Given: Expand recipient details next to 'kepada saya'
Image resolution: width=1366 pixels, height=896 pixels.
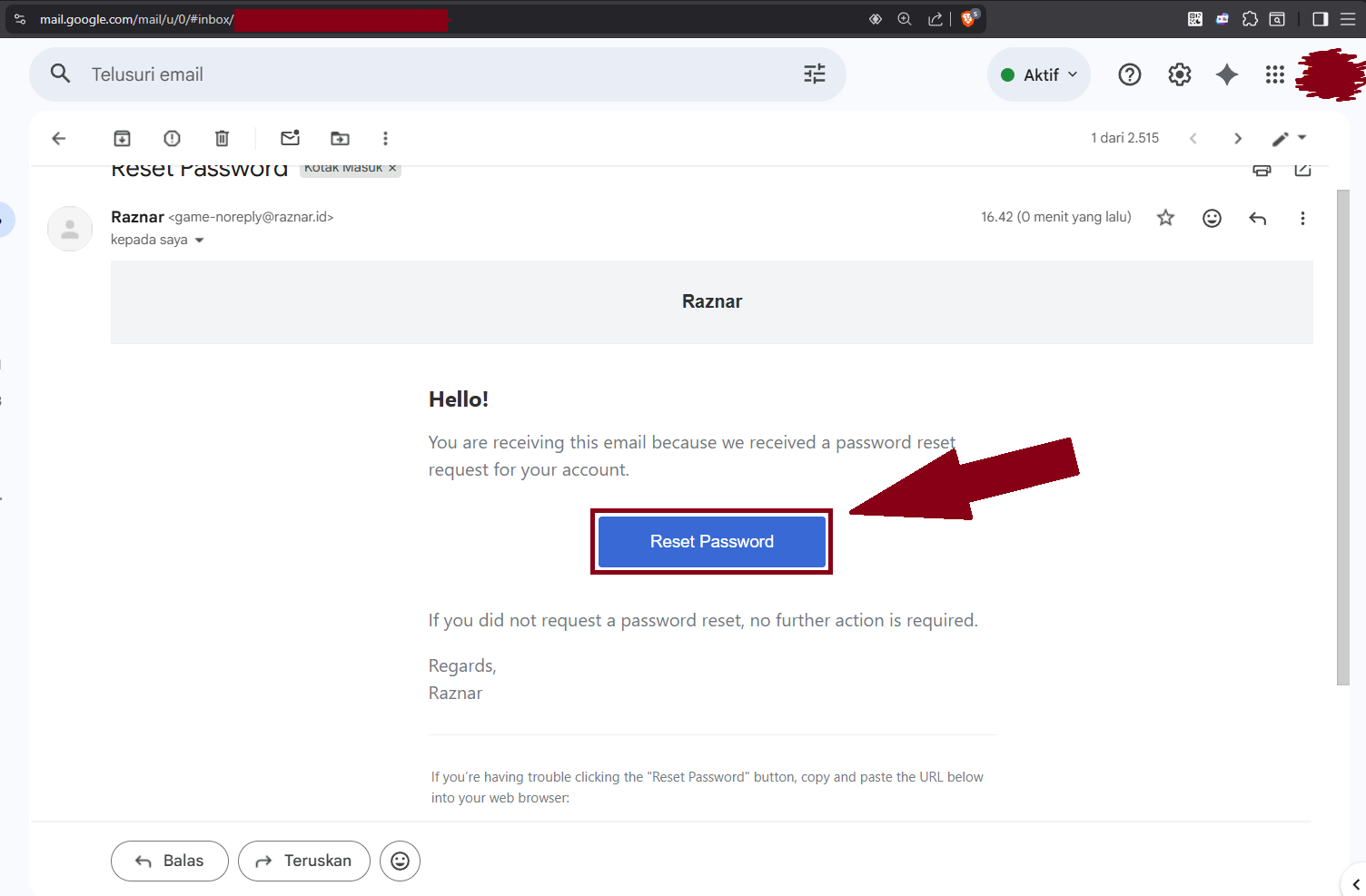Looking at the screenshot, I should click(199, 241).
